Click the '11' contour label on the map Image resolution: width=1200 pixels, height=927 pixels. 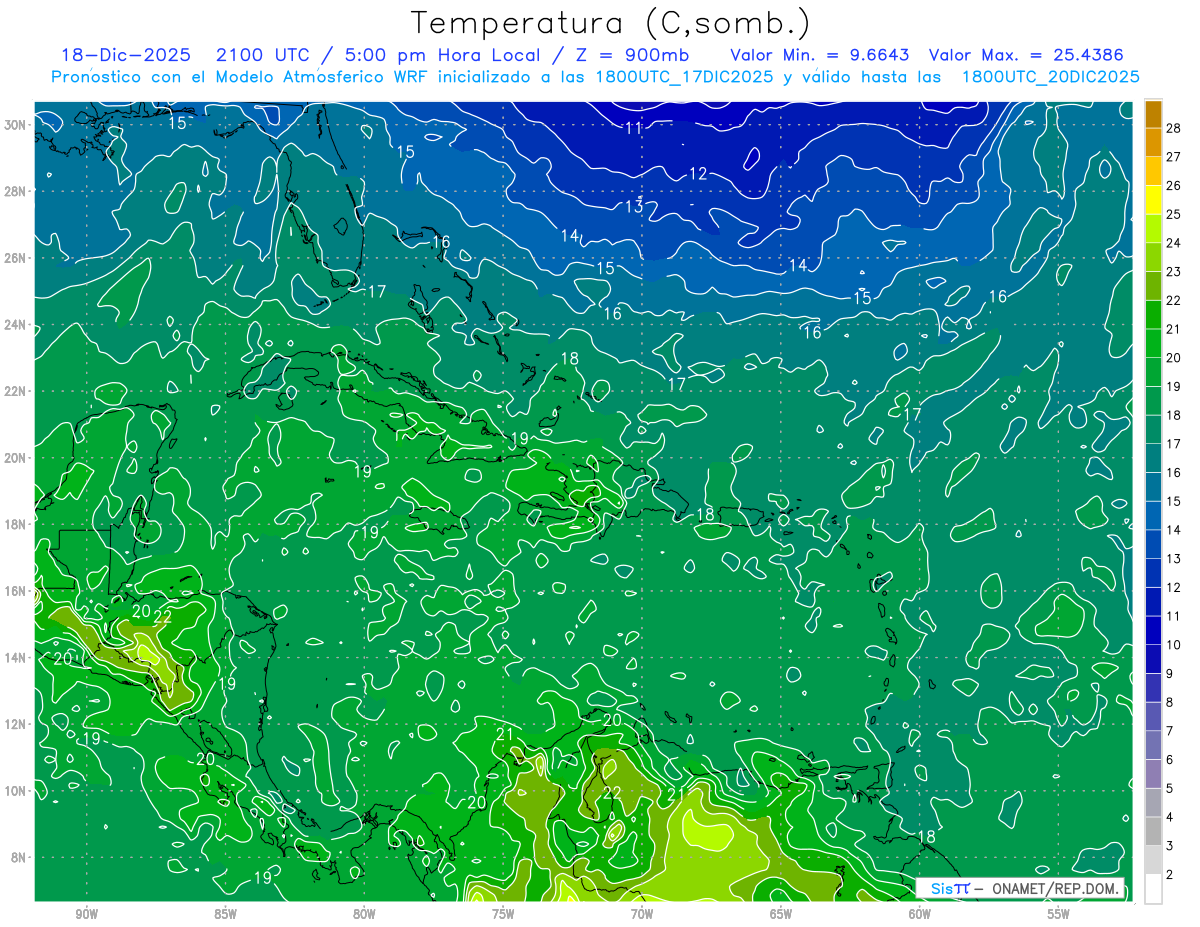634,128
